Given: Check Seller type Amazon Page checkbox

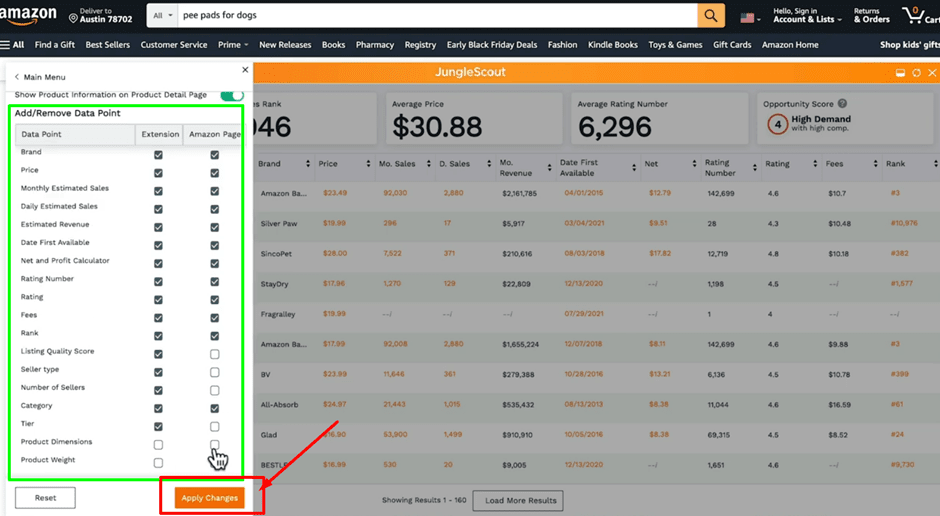Looking at the screenshot, I should pos(215,372).
